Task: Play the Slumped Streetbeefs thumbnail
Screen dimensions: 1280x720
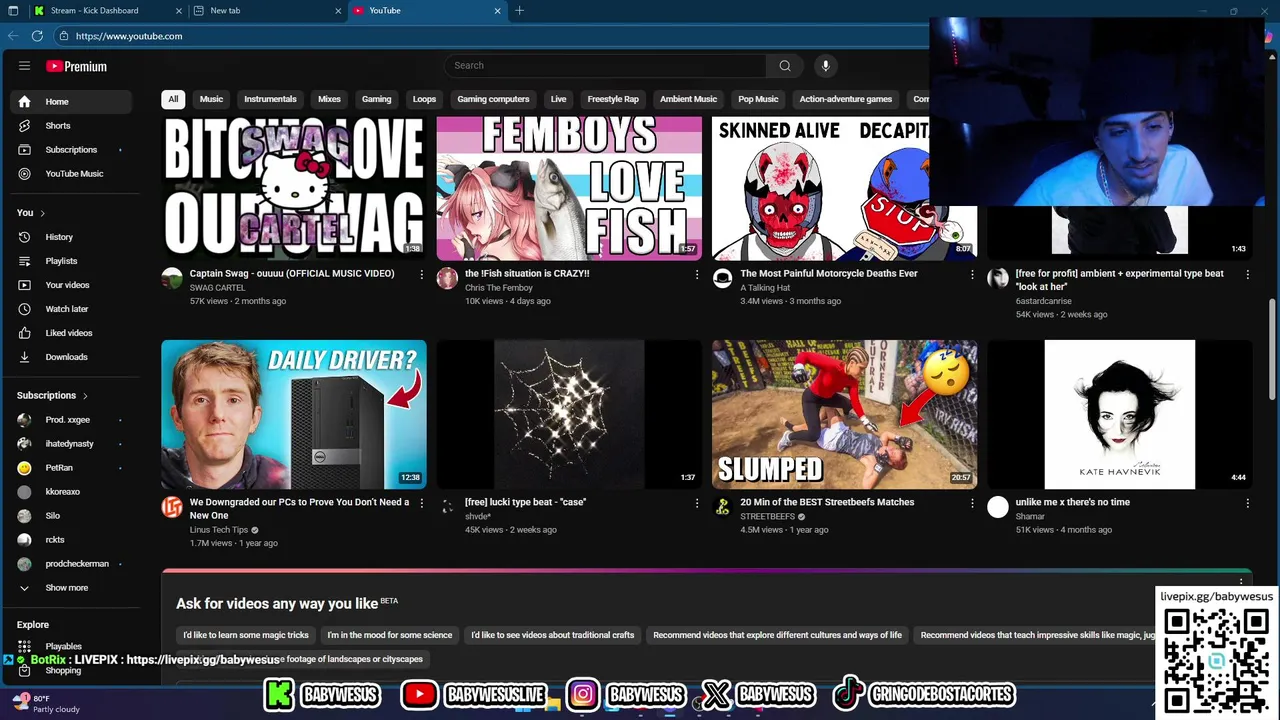Action: coord(845,414)
